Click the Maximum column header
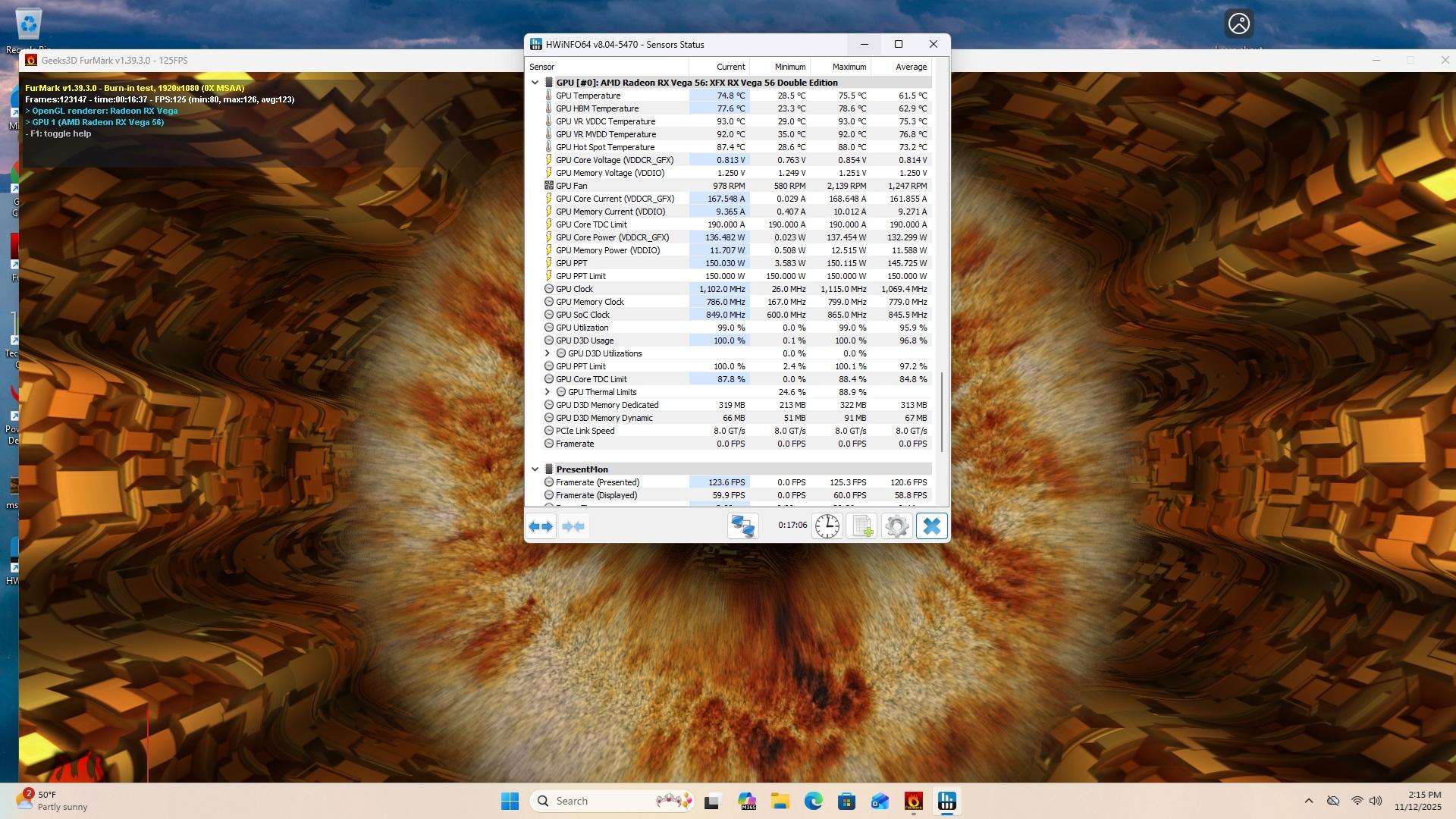The image size is (1456, 819). click(841, 67)
